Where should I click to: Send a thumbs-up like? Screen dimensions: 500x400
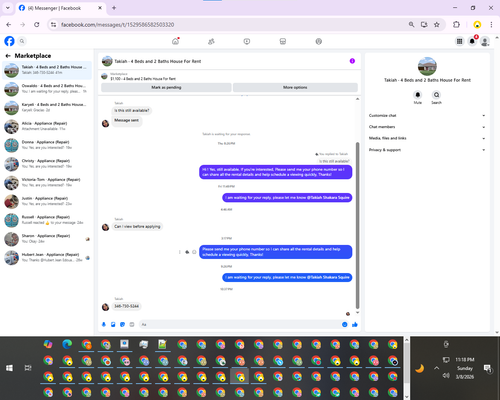pos(355,324)
